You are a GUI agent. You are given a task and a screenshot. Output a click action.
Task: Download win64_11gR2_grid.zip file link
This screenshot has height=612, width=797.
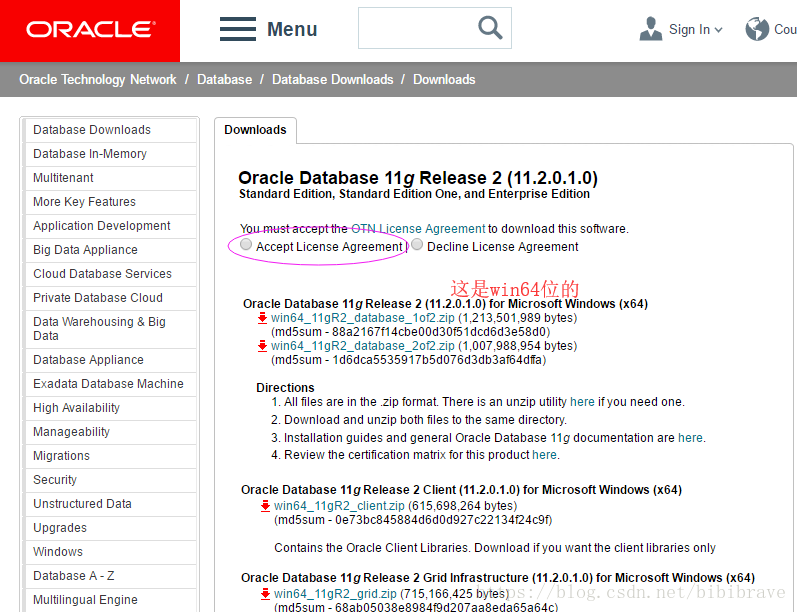pyautogui.click(x=335, y=594)
